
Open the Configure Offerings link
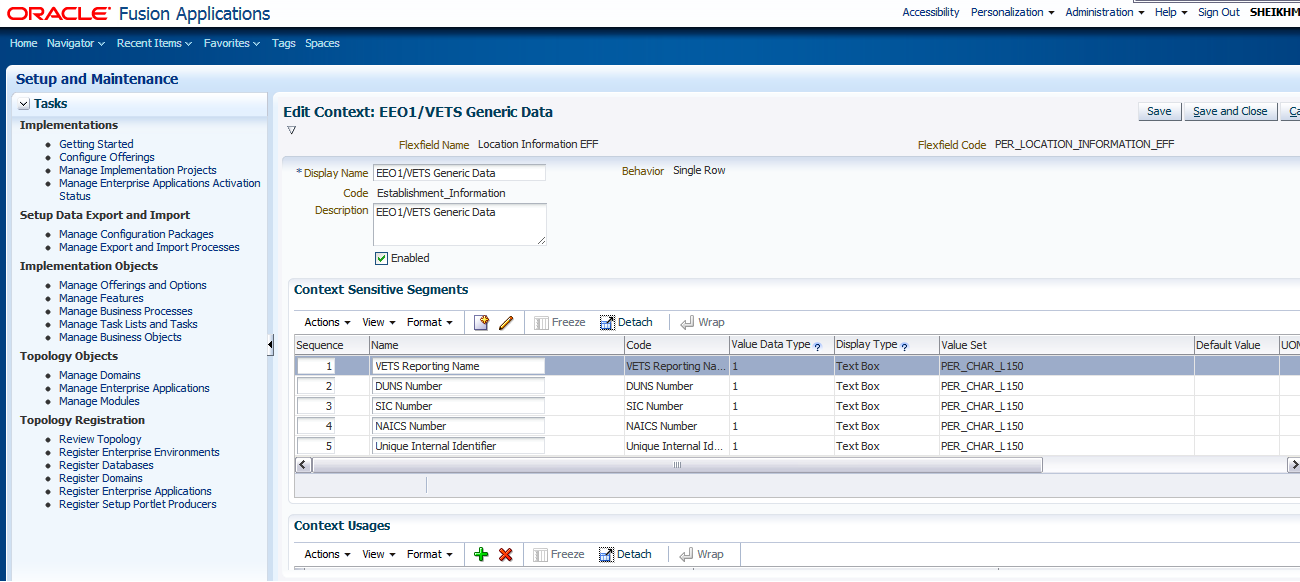coord(107,157)
